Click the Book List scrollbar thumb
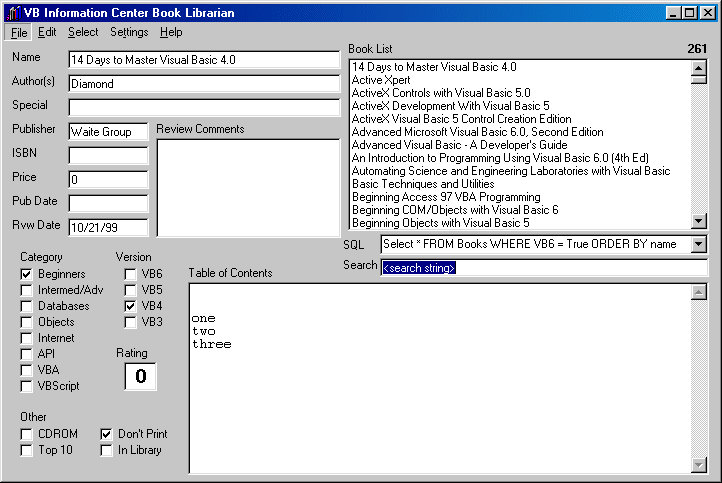The height and width of the screenshot is (483, 722). pos(699,80)
